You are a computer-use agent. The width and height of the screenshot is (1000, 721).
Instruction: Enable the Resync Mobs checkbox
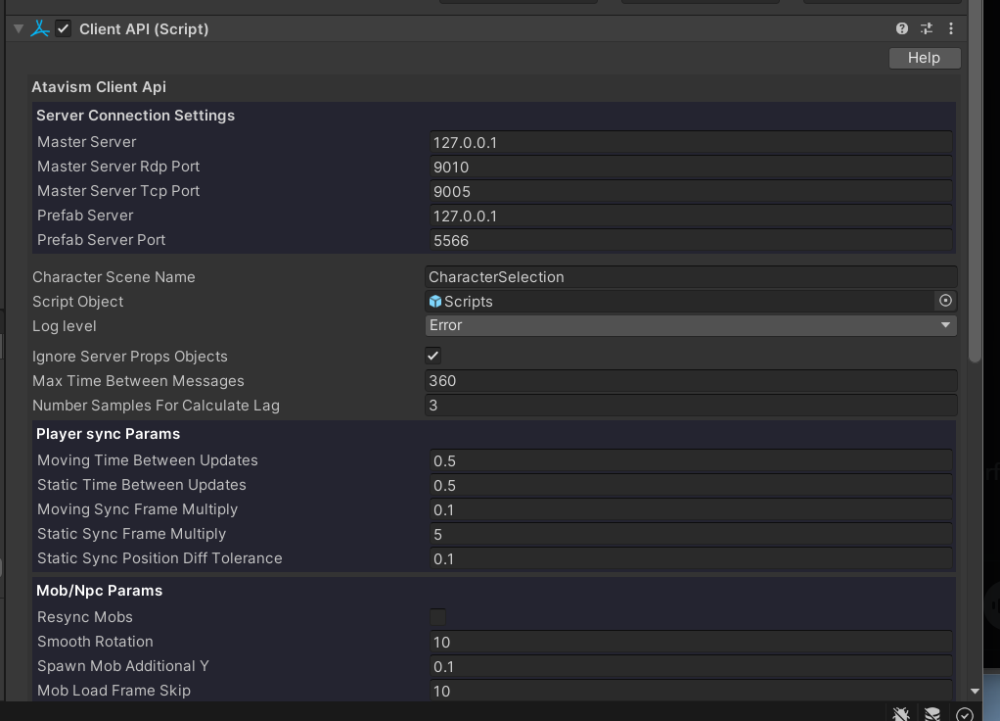pos(437,617)
